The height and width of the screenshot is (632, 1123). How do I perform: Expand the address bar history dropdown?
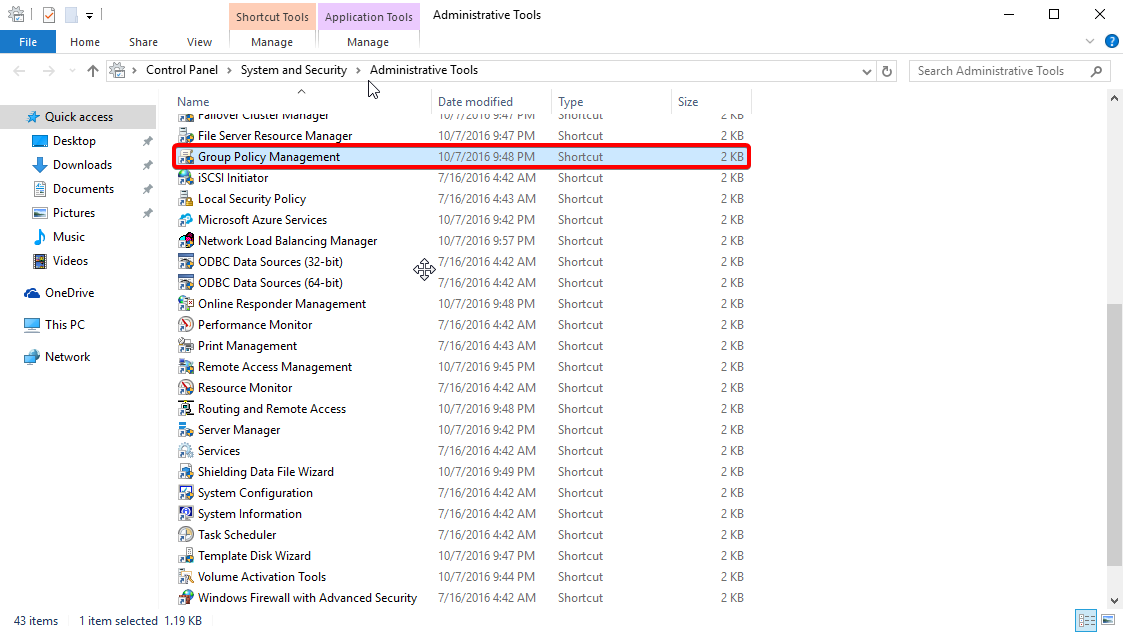click(x=867, y=71)
